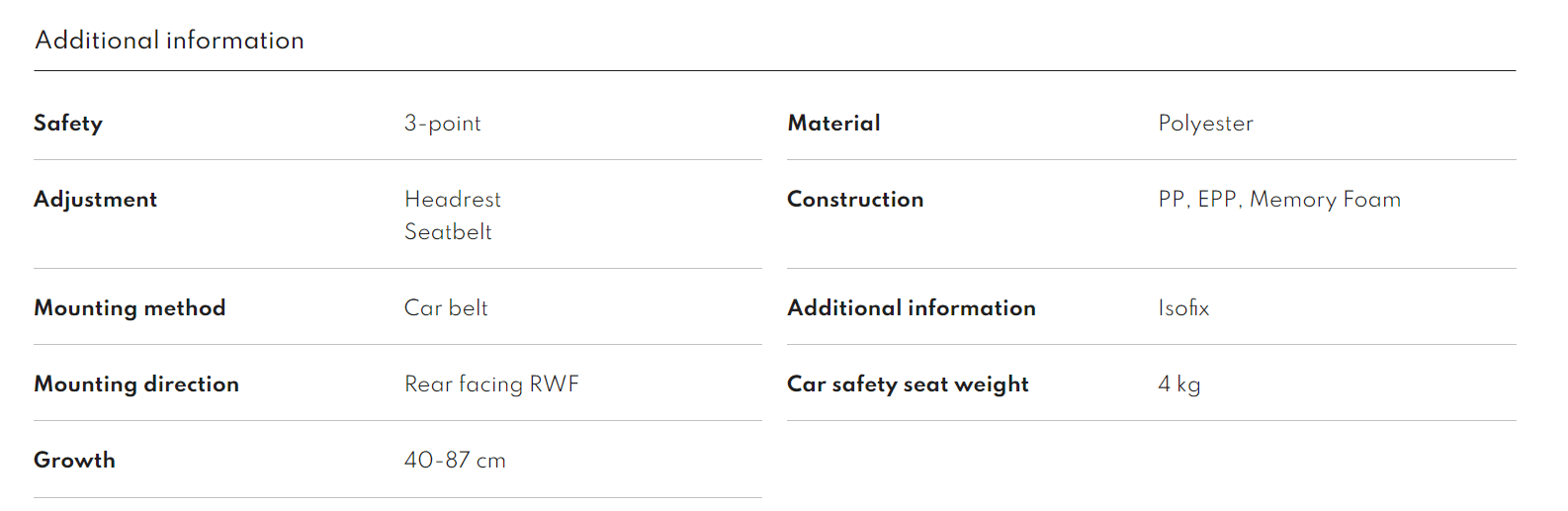Click the Construction row label
Viewport: 1568px width, 511px height.
coord(855,200)
